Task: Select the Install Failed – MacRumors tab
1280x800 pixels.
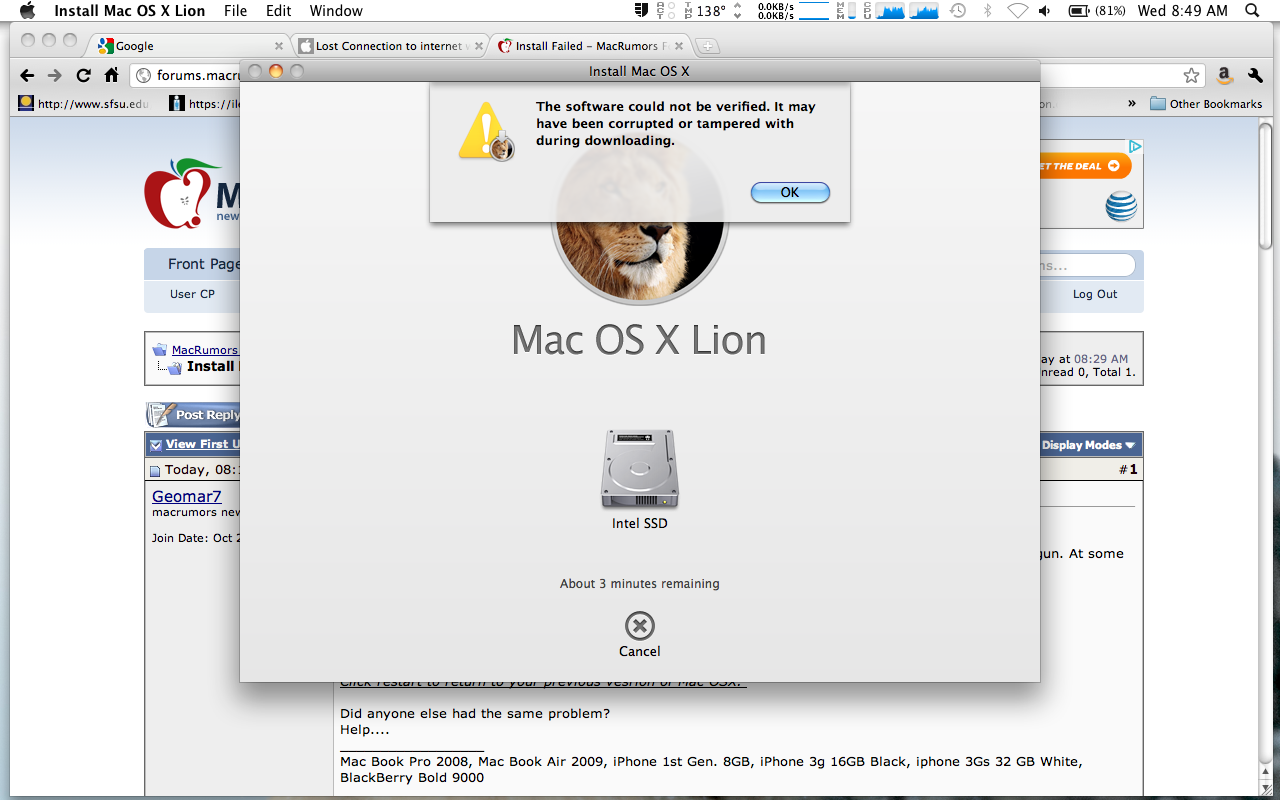Action: (592, 46)
